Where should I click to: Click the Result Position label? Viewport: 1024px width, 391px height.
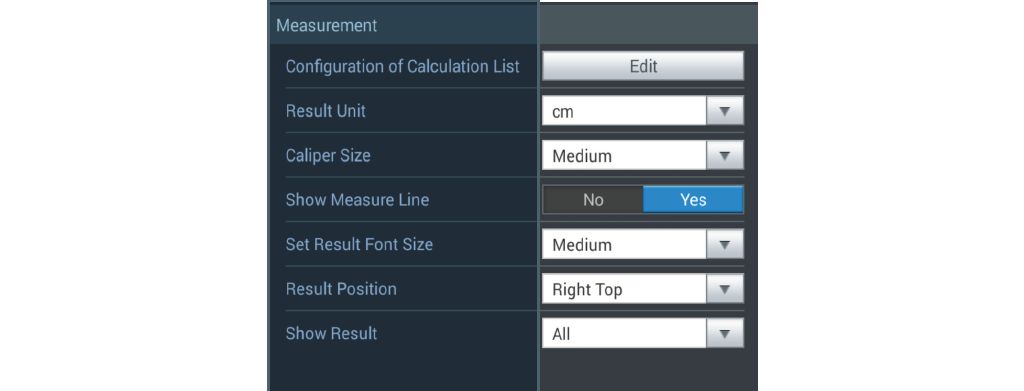(341, 289)
